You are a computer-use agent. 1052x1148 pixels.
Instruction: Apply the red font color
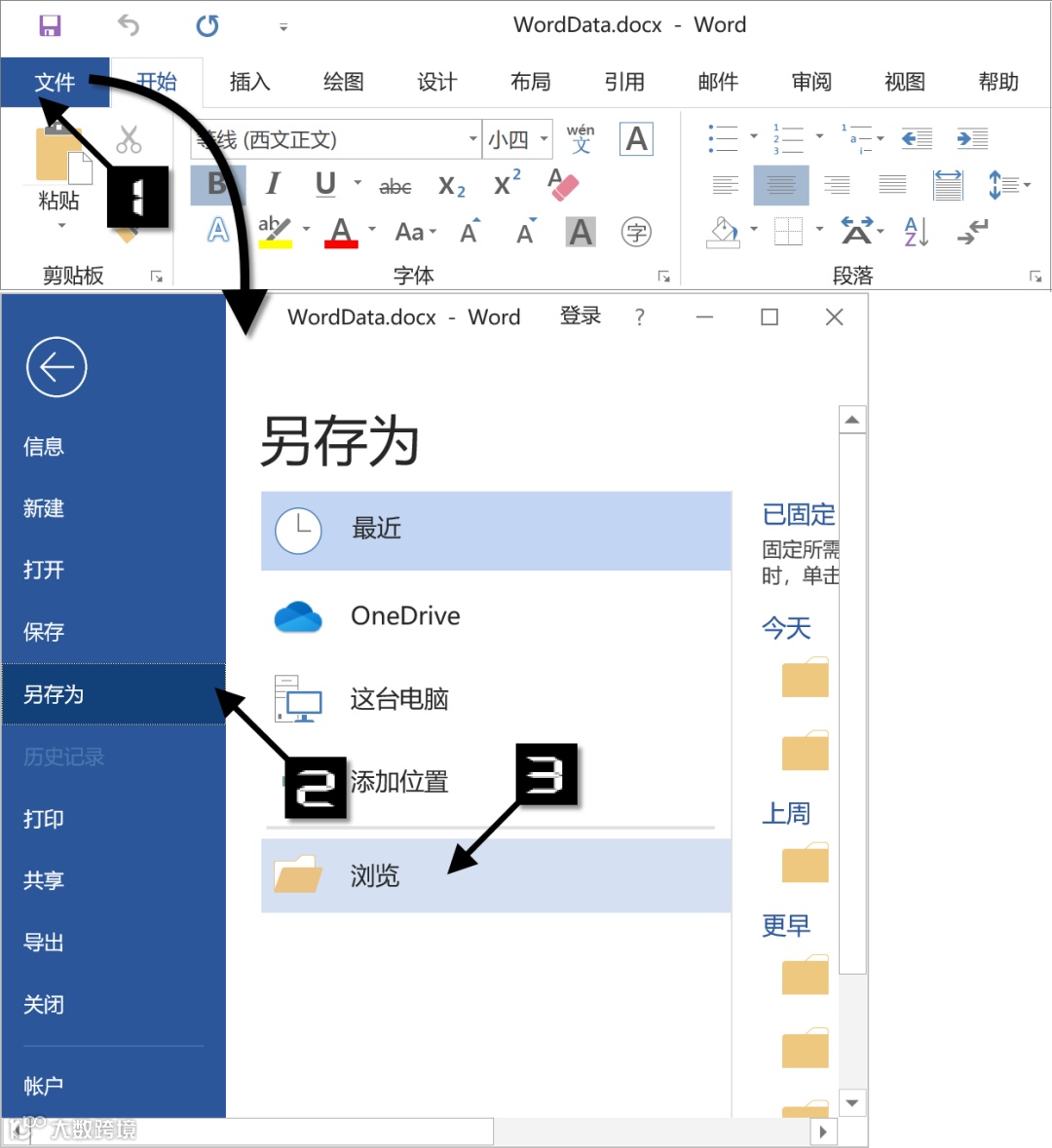pos(341,233)
